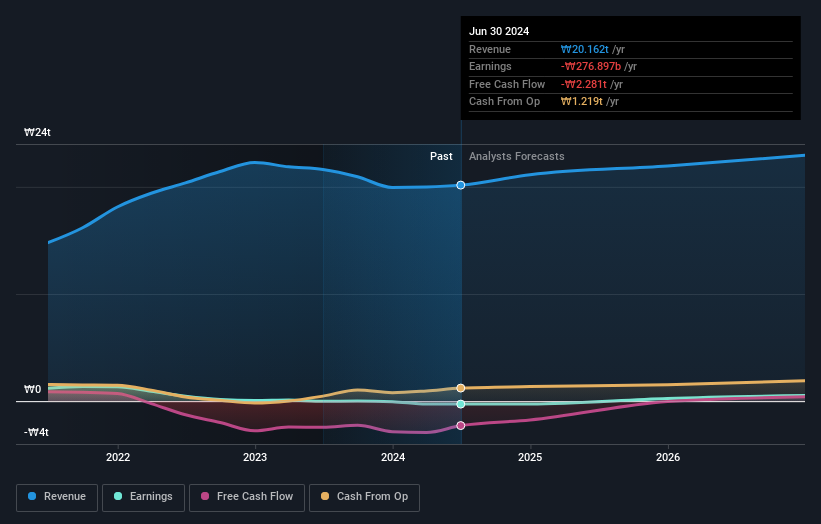Viewport: 821px width, 524px height.
Task: Toggle the Cash From Op legend series
Action: point(364,497)
